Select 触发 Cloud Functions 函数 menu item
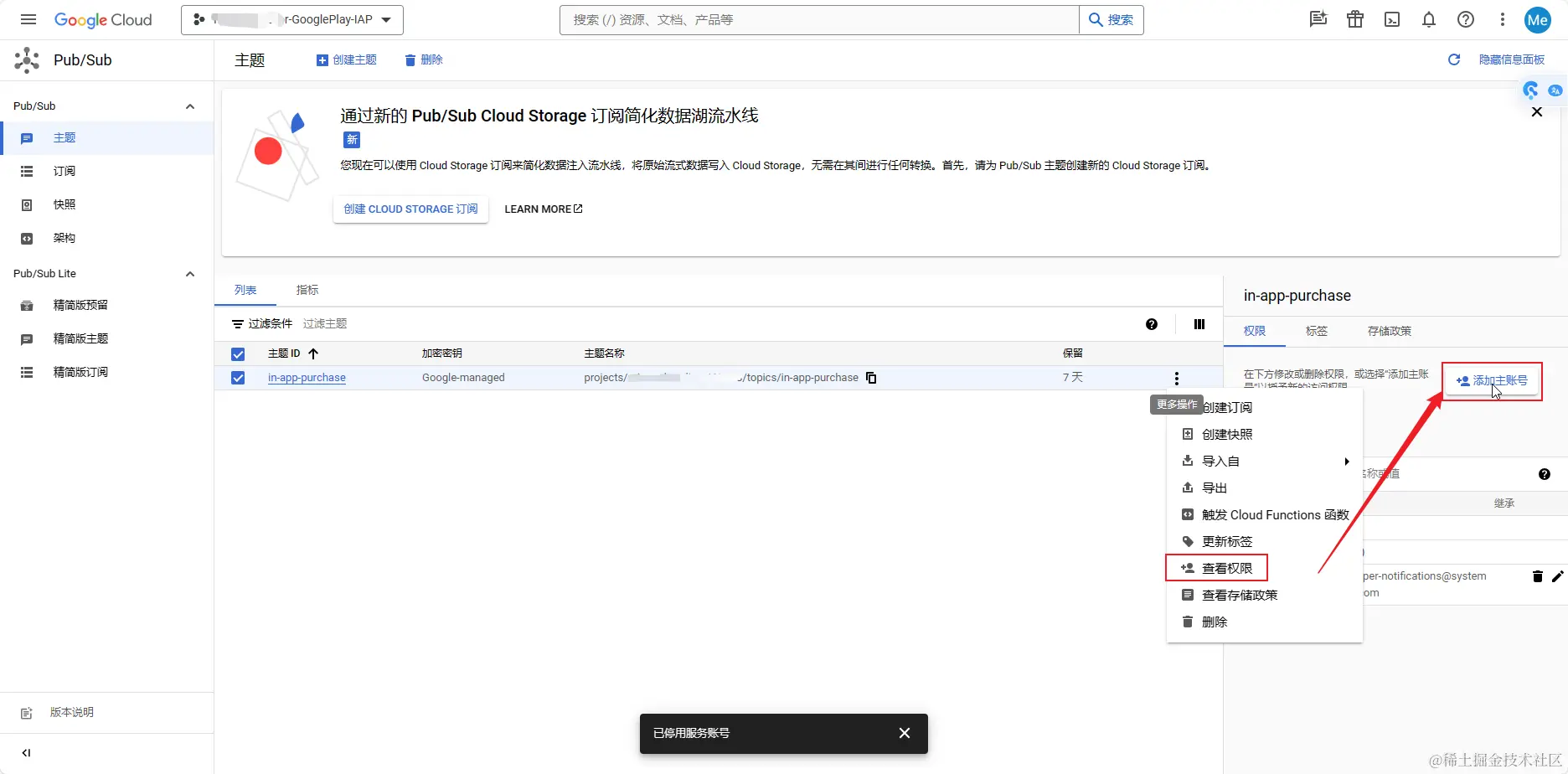 pyautogui.click(x=1264, y=514)
